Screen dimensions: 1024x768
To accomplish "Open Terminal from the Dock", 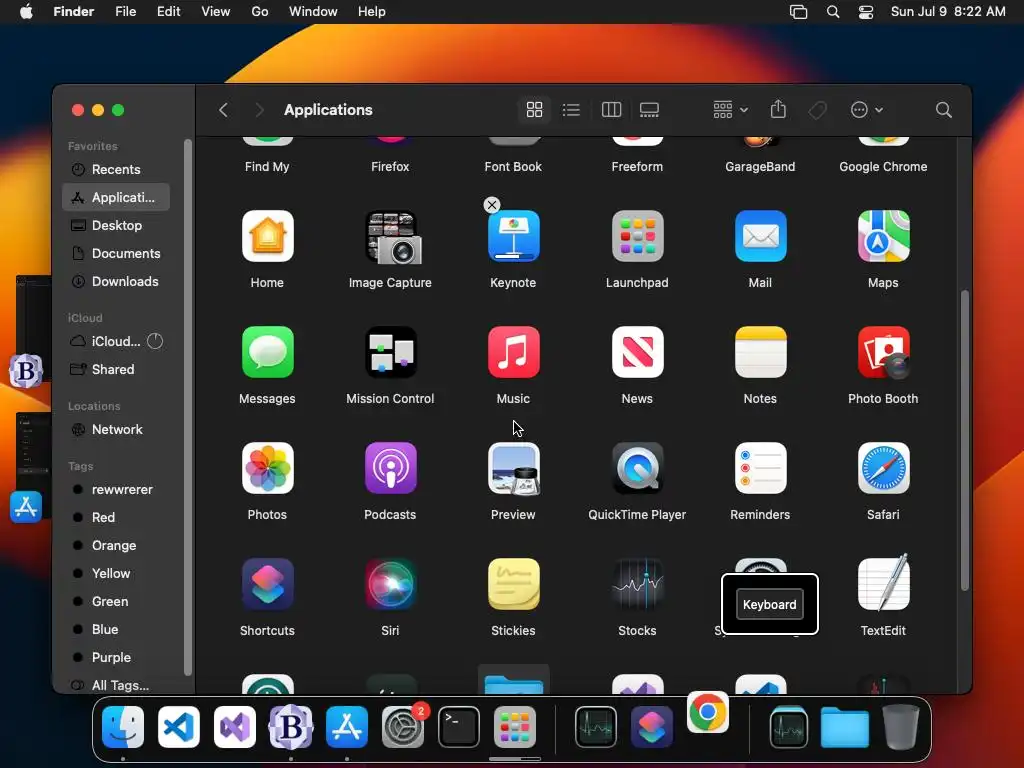I will (458, 727).
